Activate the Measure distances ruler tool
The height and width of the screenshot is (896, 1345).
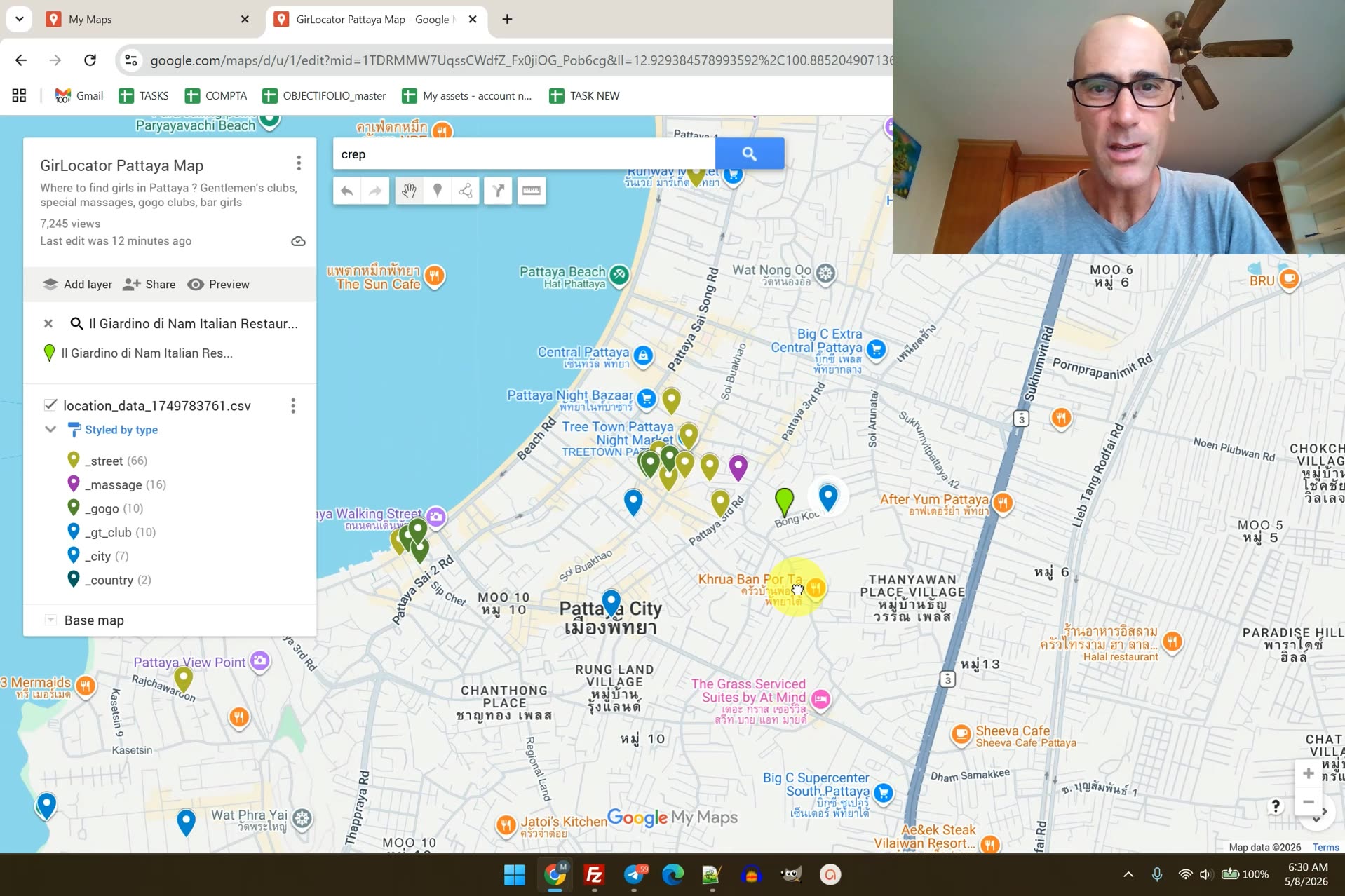coord(532,191)
